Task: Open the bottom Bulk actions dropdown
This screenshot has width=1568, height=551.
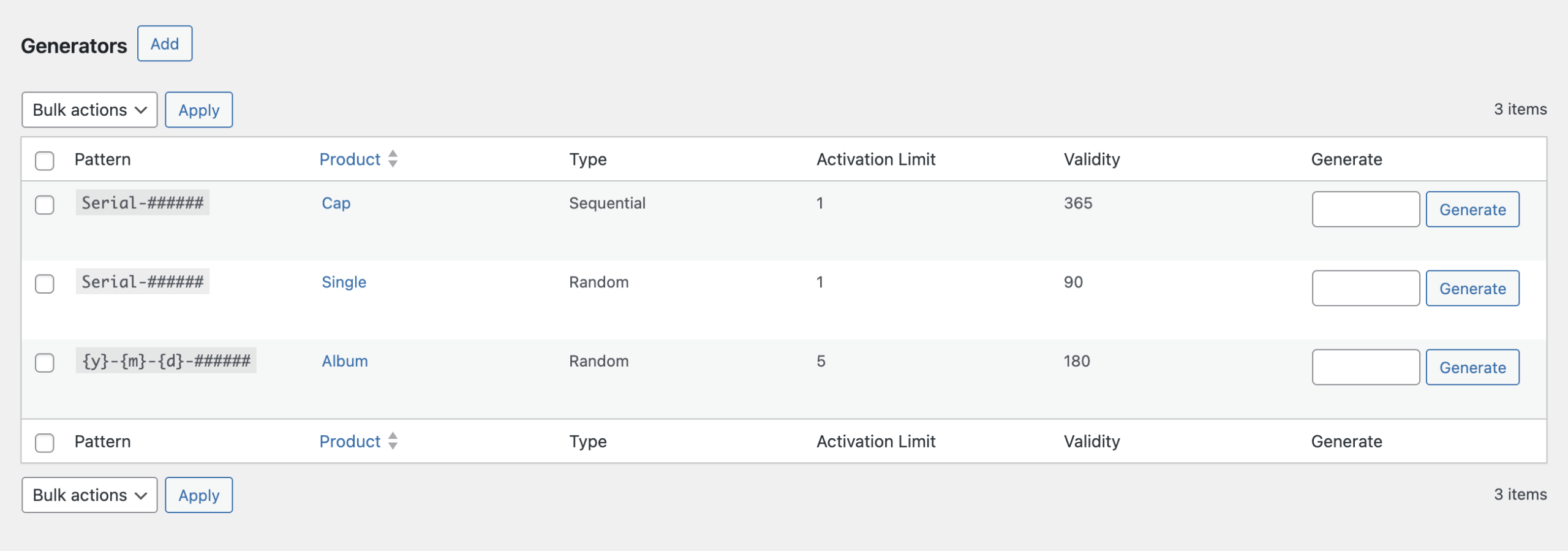Action: pos(89,495)
